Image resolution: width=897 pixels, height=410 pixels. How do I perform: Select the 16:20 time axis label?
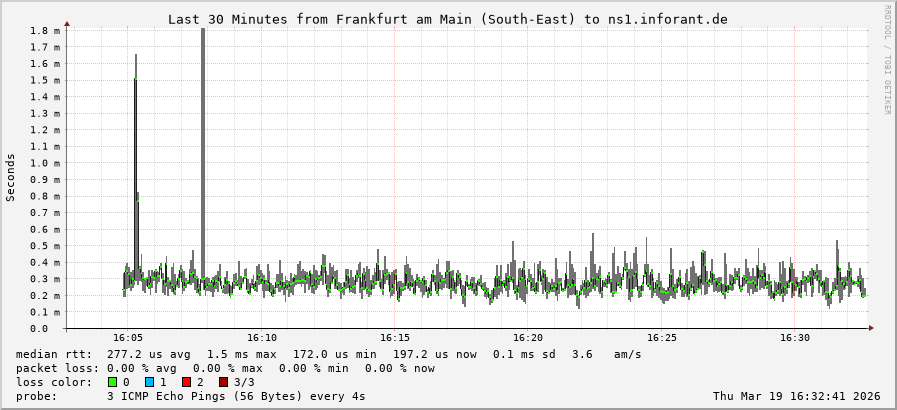tap(528, 338)
